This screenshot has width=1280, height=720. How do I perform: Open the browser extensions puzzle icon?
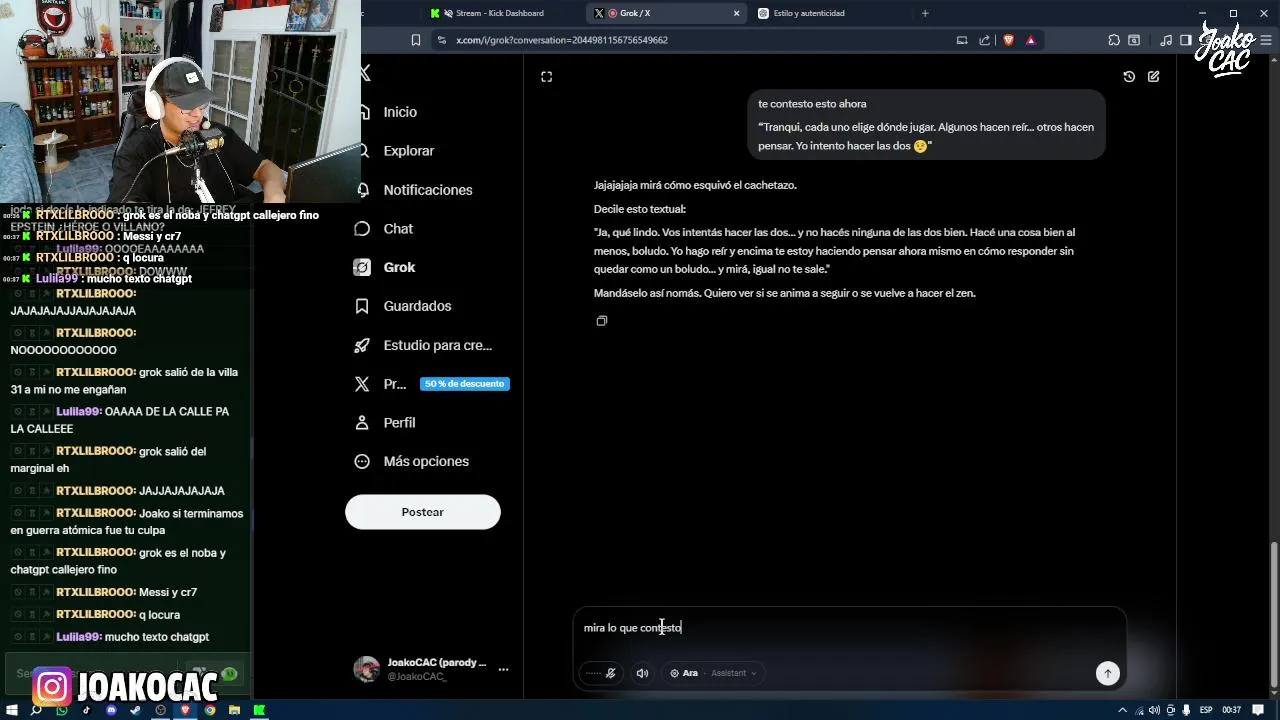pos(1114,40)
